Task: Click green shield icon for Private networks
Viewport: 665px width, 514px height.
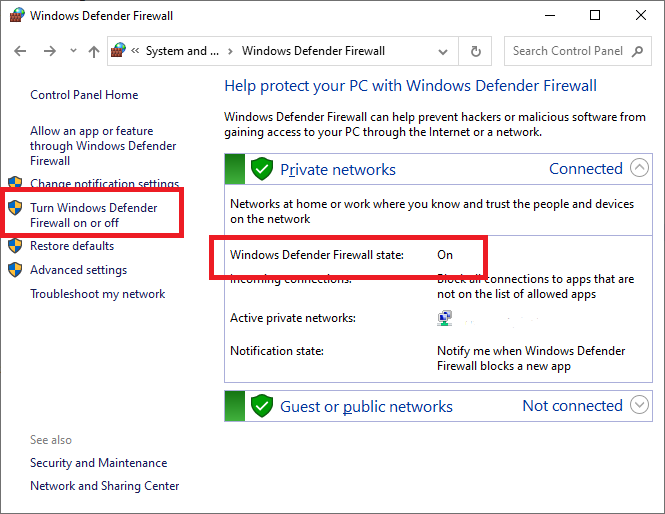Action: click(262, 169)
